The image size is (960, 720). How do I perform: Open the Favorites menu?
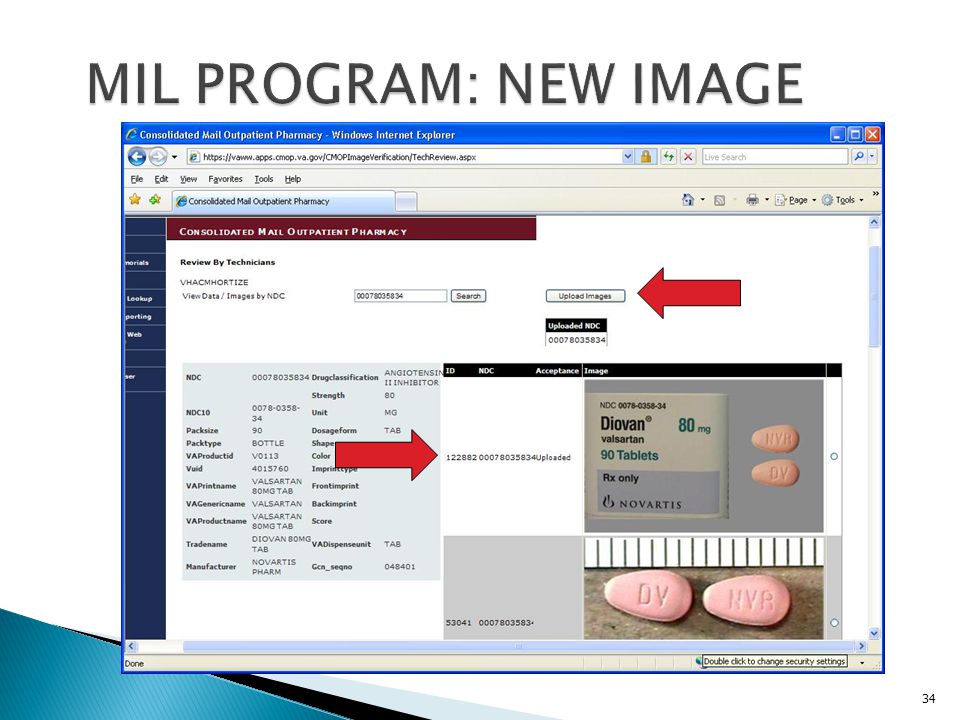(225, 179)
